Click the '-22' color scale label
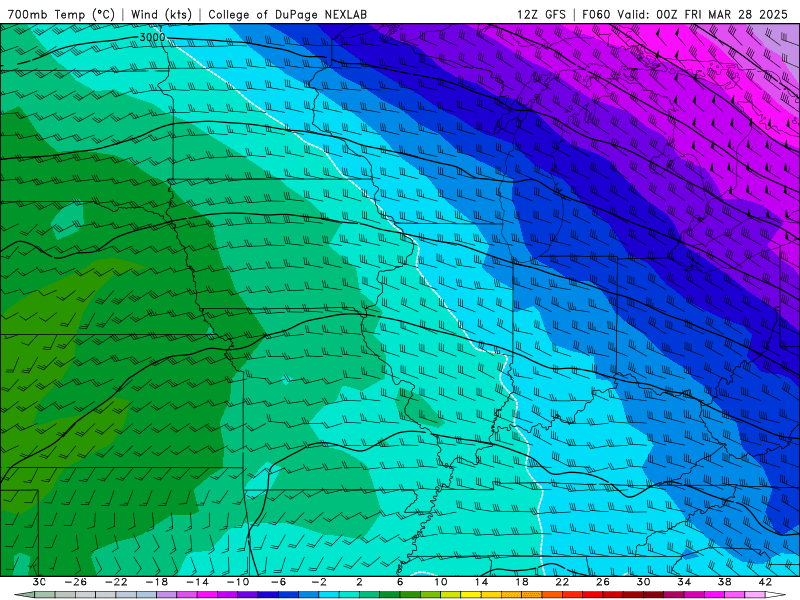Image resolution: width=800 pixels, height=600 pixels. coord(116,582)
